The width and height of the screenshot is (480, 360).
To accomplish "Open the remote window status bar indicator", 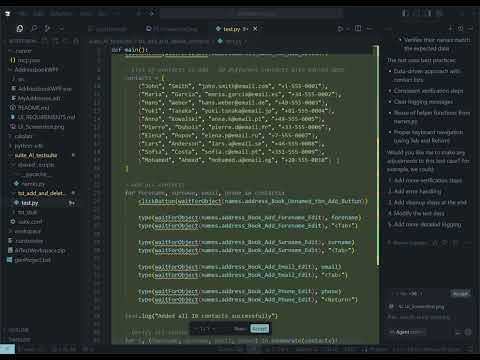I will click(7, 349).
